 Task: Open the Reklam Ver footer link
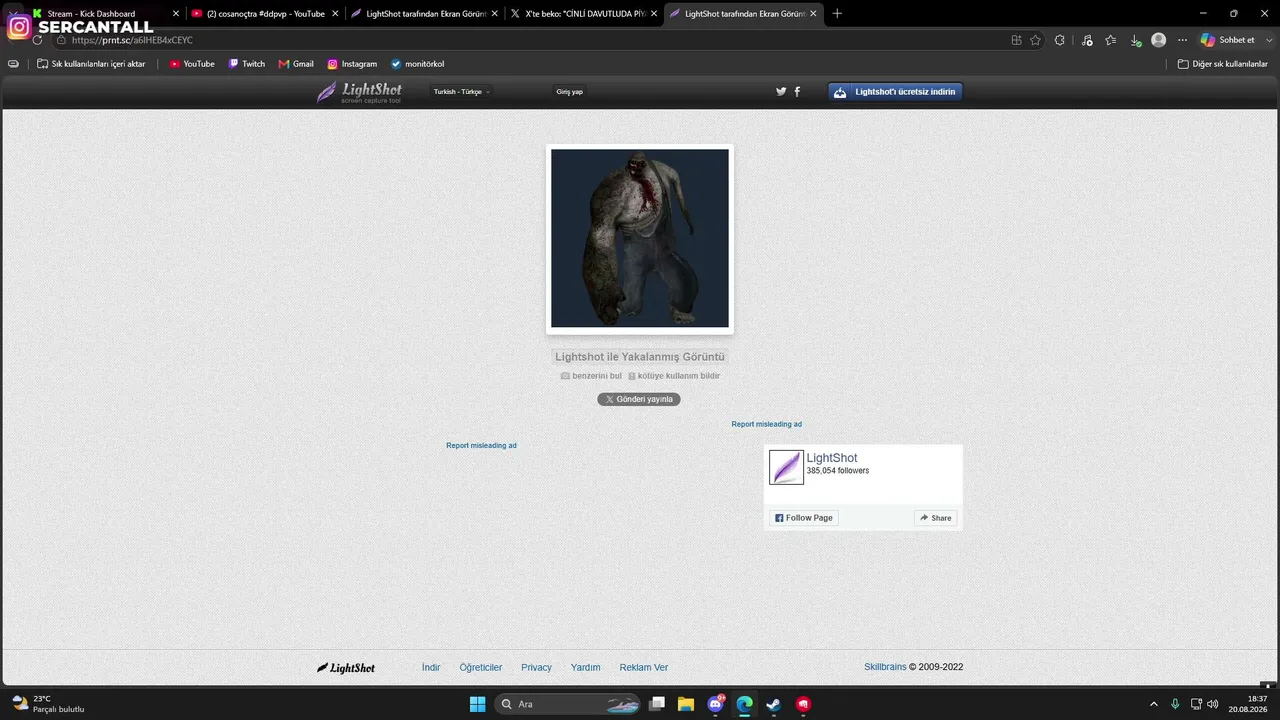[x=644, y=667]
